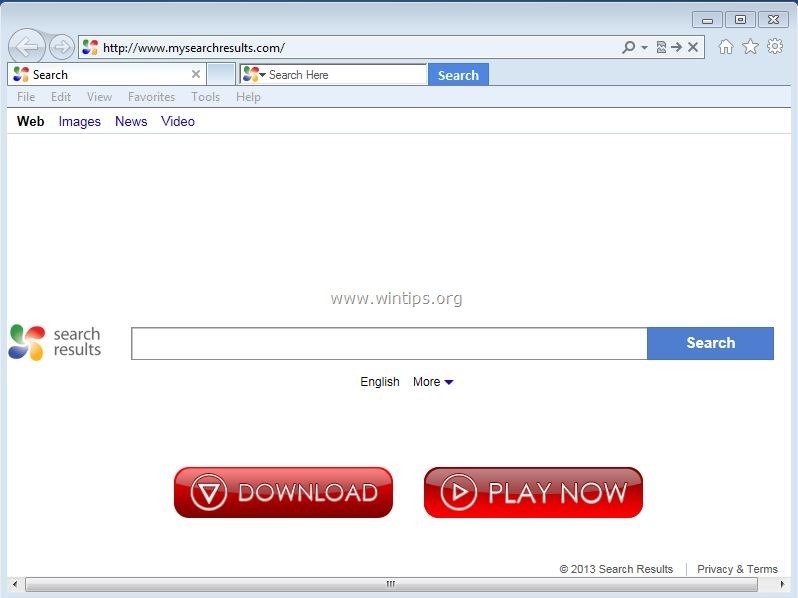
Task: Go back with the browser Back arrow
Action: 26,47
